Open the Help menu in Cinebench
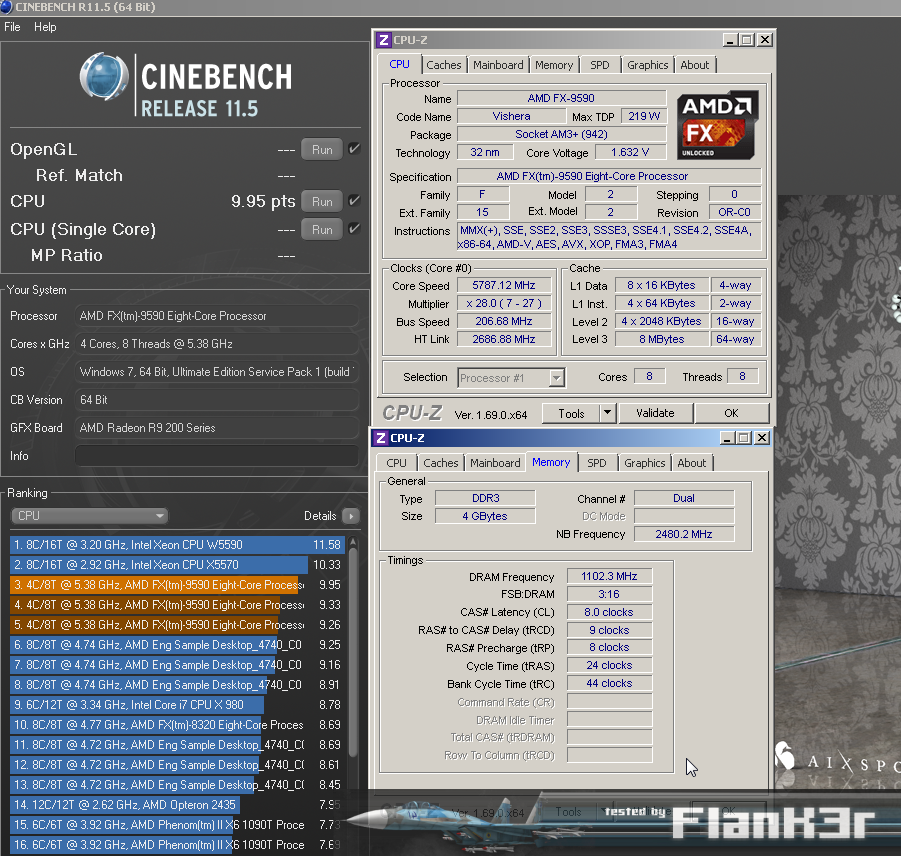This screenshot has width=901, height=856. point(45,27)
